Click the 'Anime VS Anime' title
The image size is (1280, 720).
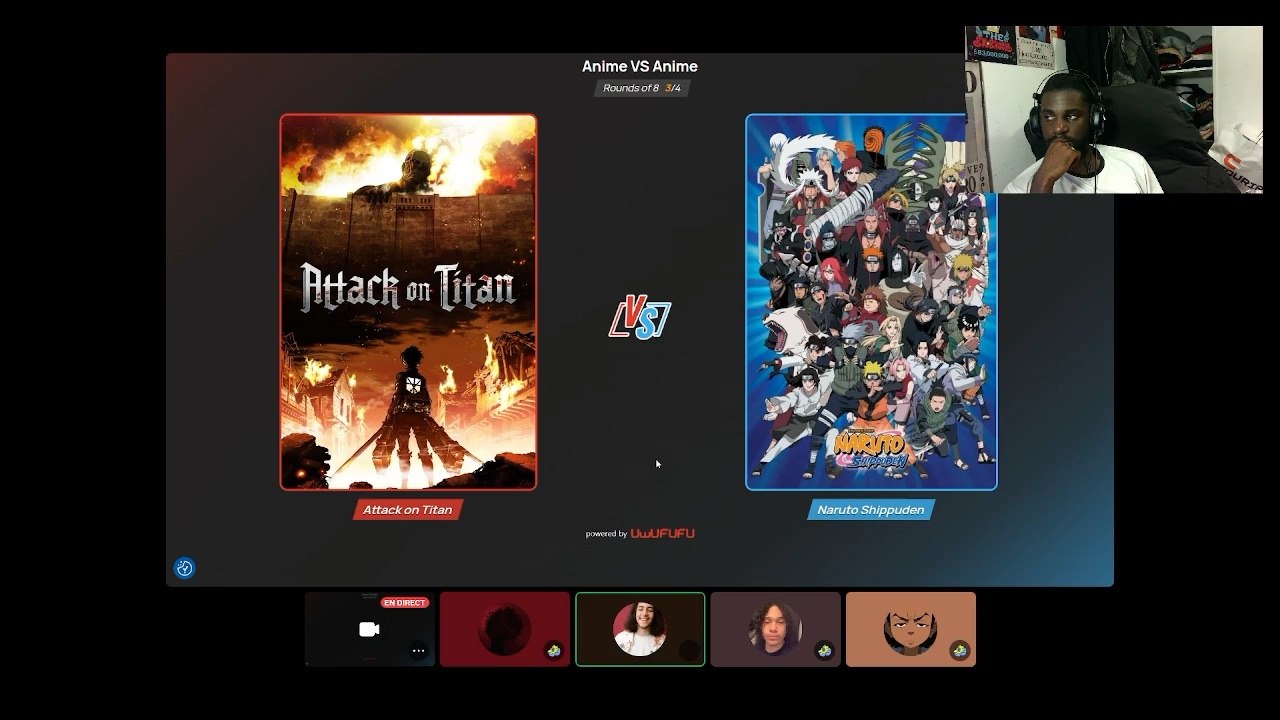pos(640,66)
